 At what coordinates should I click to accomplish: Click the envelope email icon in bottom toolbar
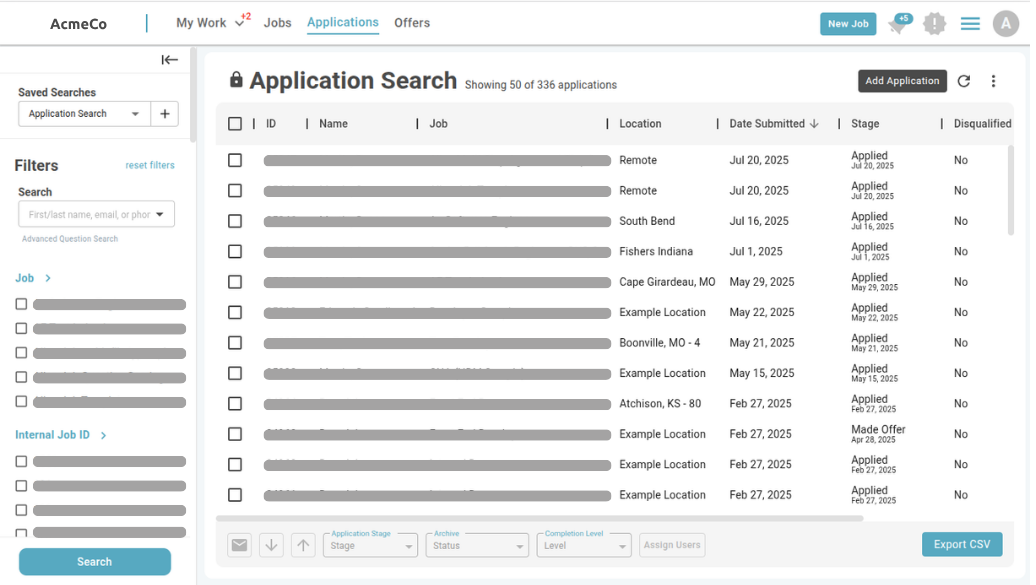tap(239, 545)
